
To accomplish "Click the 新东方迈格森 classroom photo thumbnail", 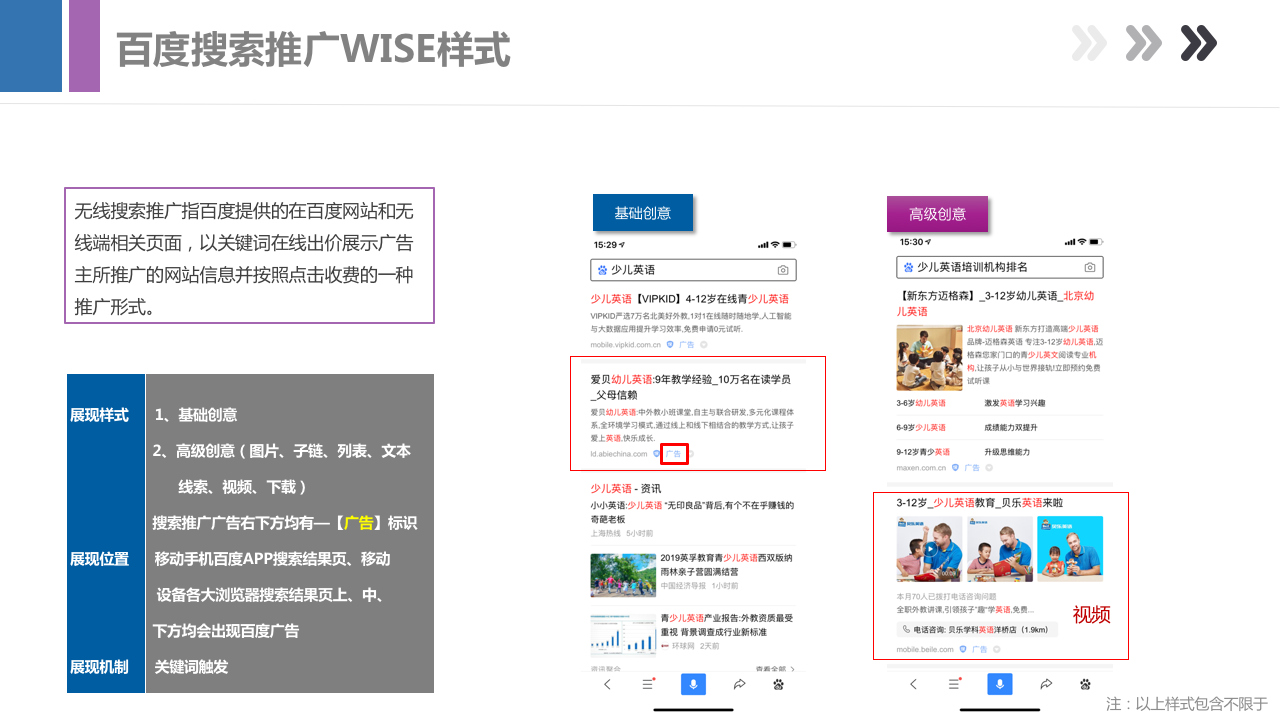I will (929, 357).
